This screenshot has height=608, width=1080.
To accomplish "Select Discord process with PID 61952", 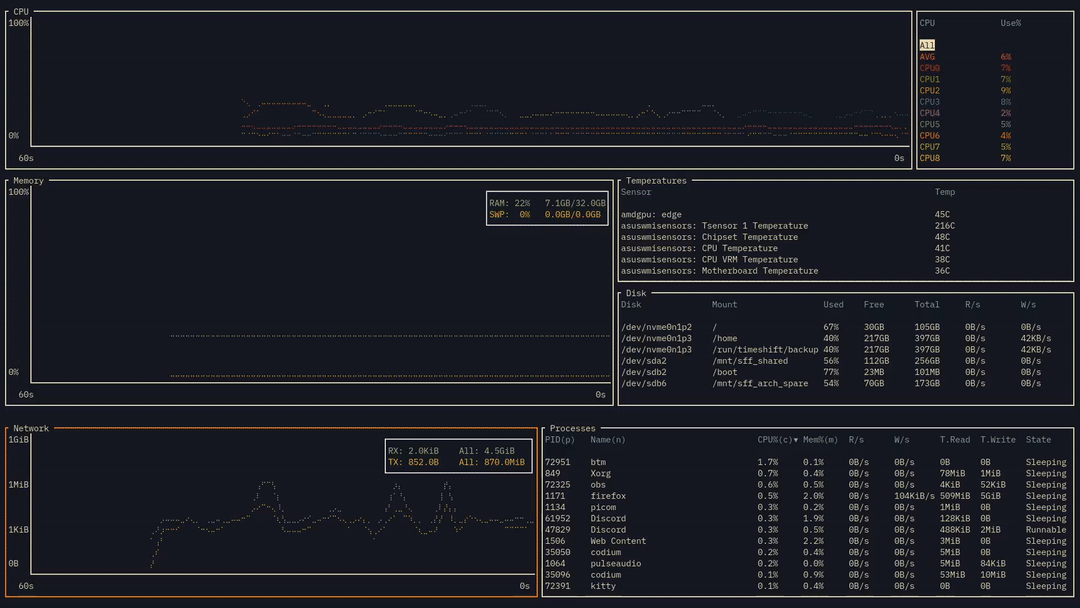I will pyautogui.click(x=805, y=518).
